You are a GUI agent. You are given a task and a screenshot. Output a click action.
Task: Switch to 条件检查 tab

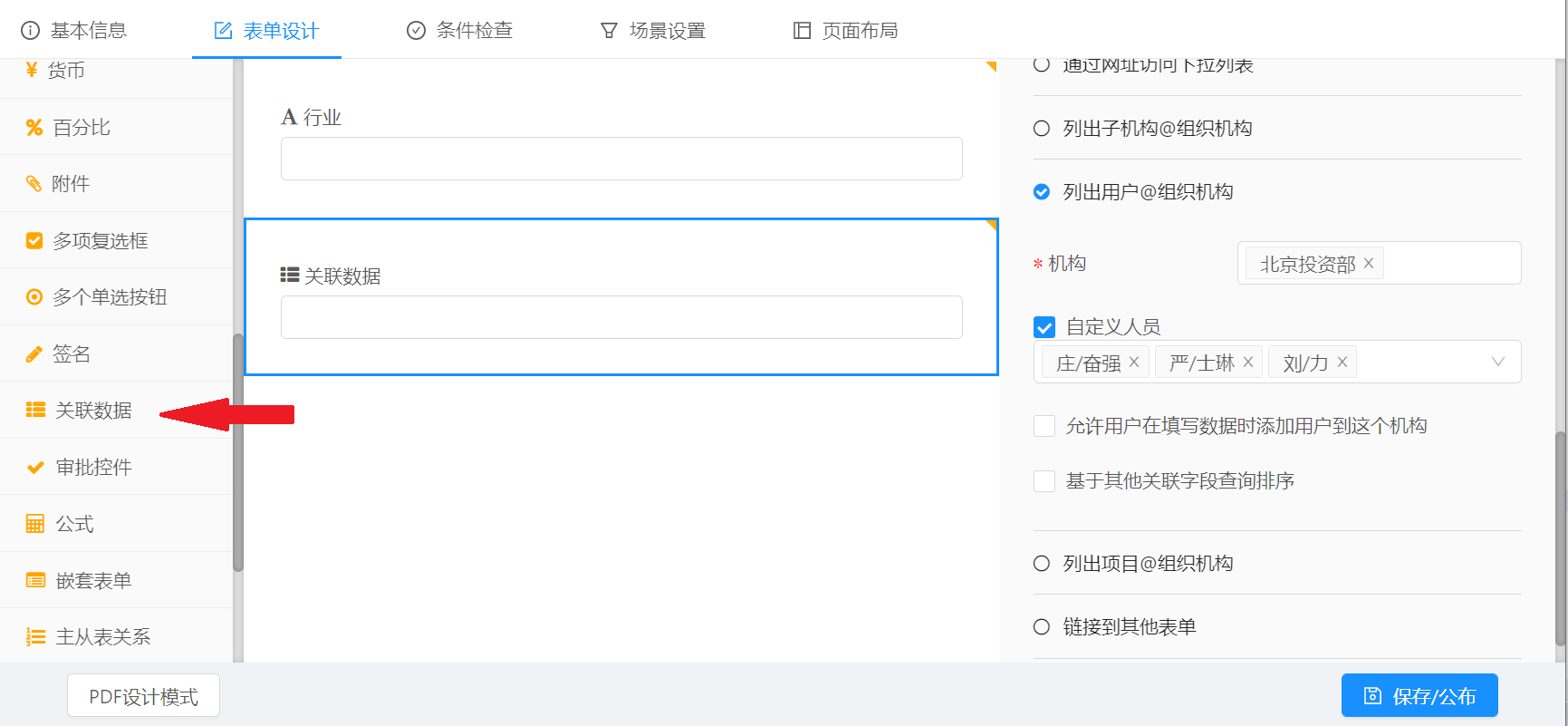coord(460,31)
